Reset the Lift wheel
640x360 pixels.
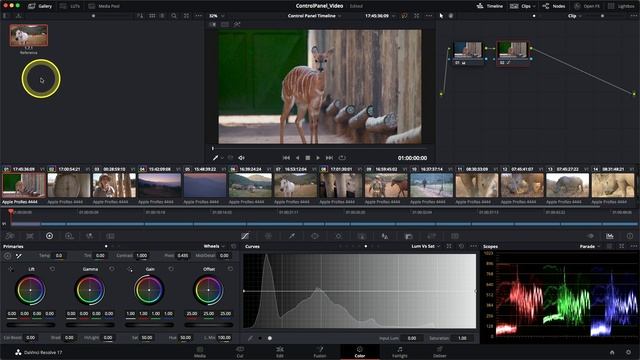click(52, 269)
